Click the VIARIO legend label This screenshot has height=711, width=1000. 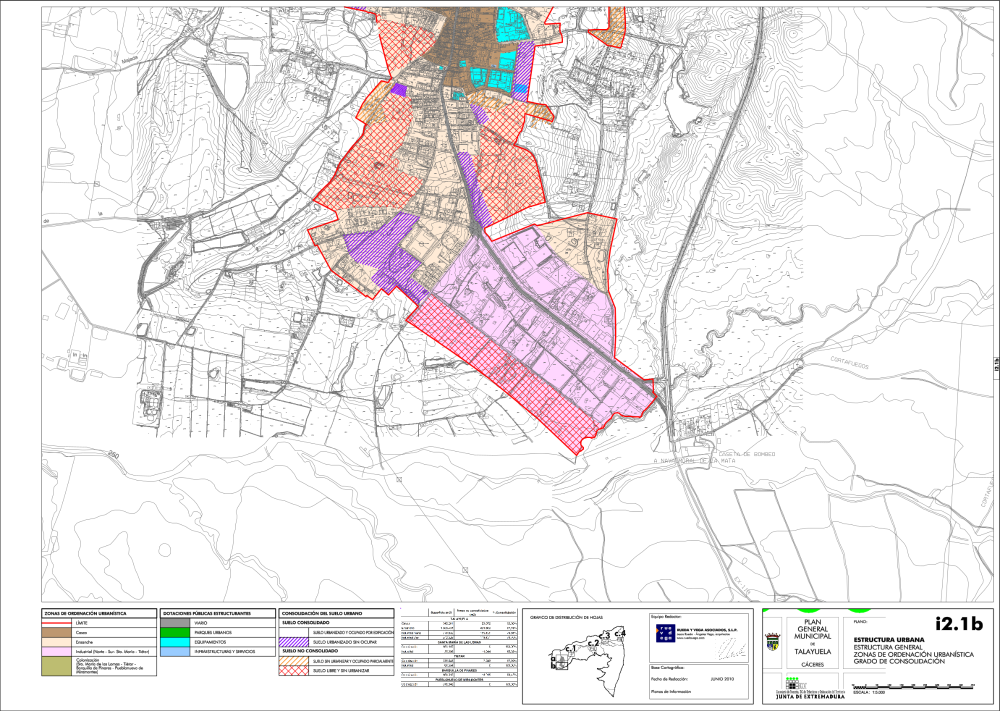pyautogui.click(x=201, y=622)
